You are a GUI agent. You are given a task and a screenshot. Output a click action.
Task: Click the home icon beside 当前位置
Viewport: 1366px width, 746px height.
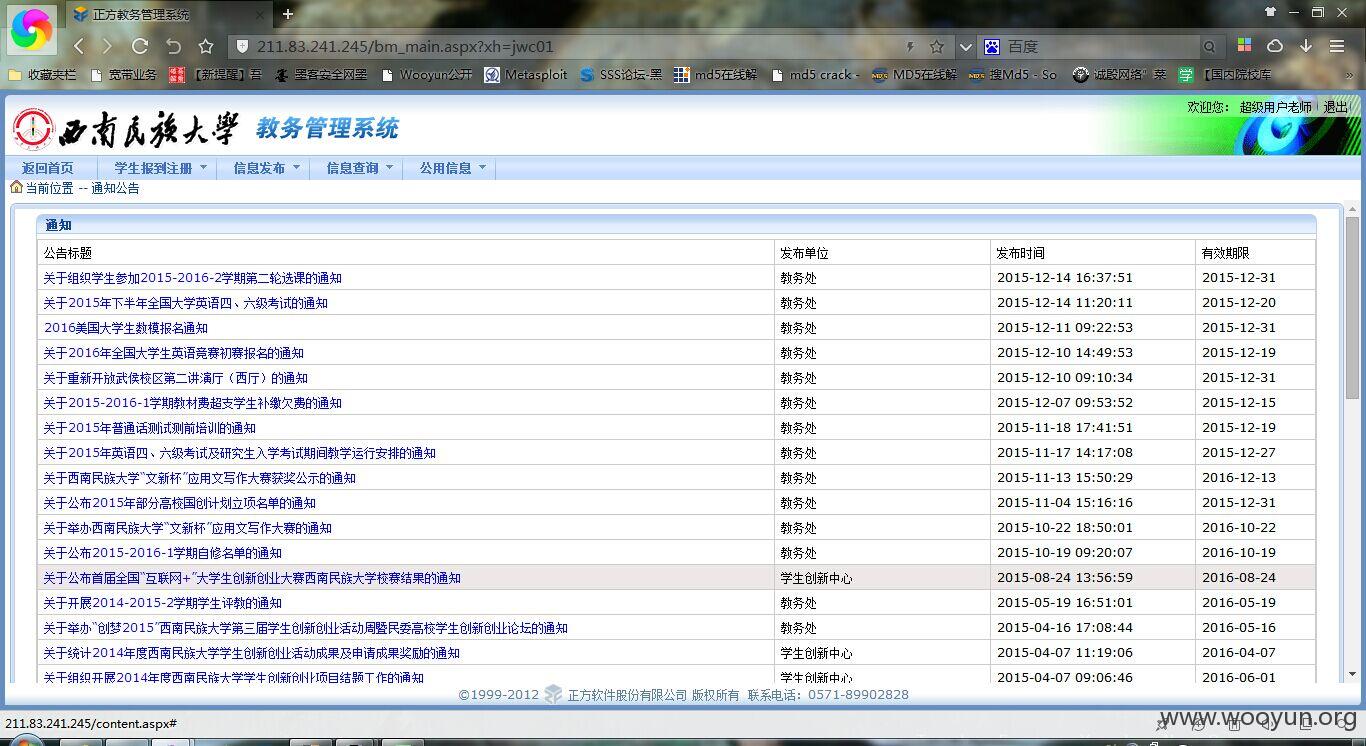tap(16, 187)
